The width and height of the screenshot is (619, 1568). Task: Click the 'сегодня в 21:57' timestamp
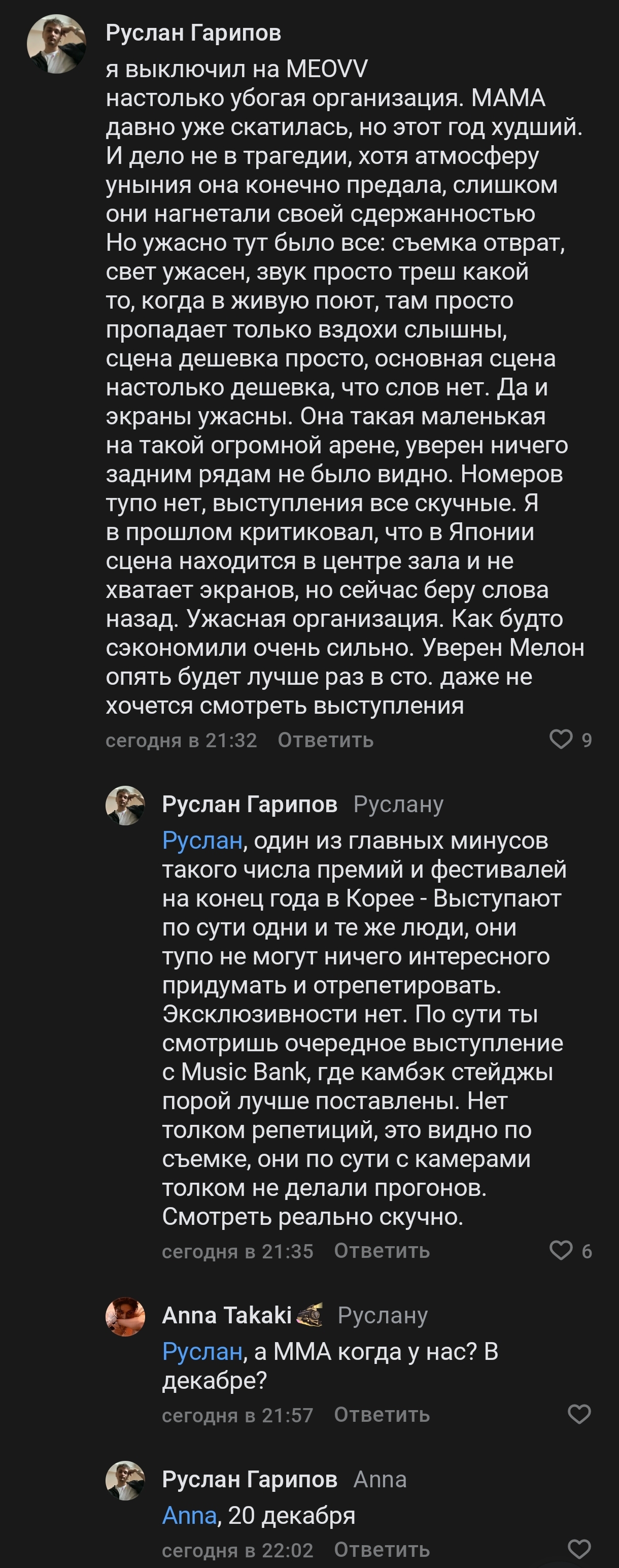(237, 1415)
